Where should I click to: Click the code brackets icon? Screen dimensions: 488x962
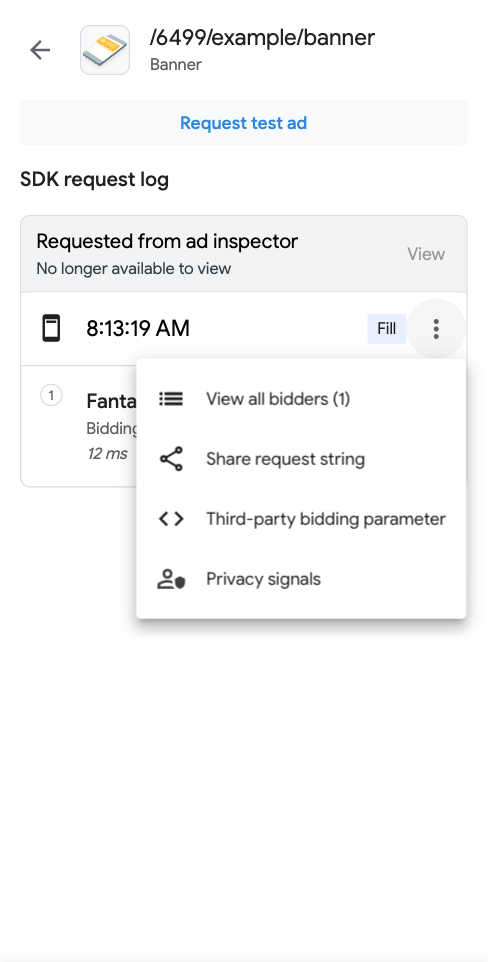point(171,519)
